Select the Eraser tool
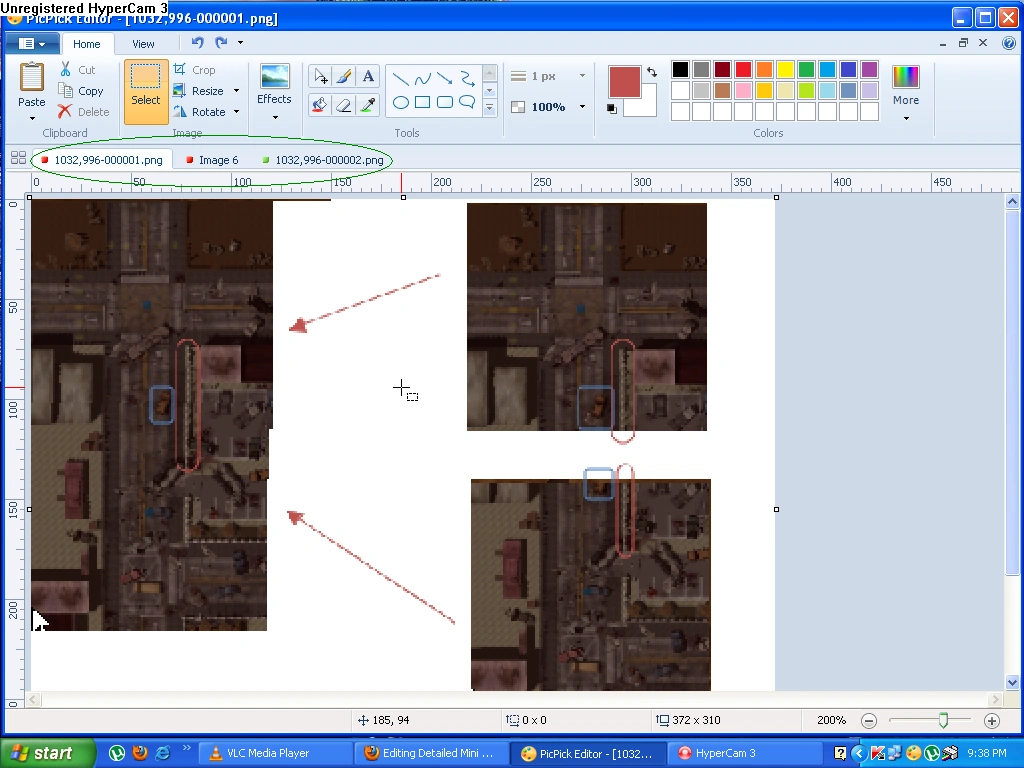This screenshot has height=768, width=1024. click(344, 104)
